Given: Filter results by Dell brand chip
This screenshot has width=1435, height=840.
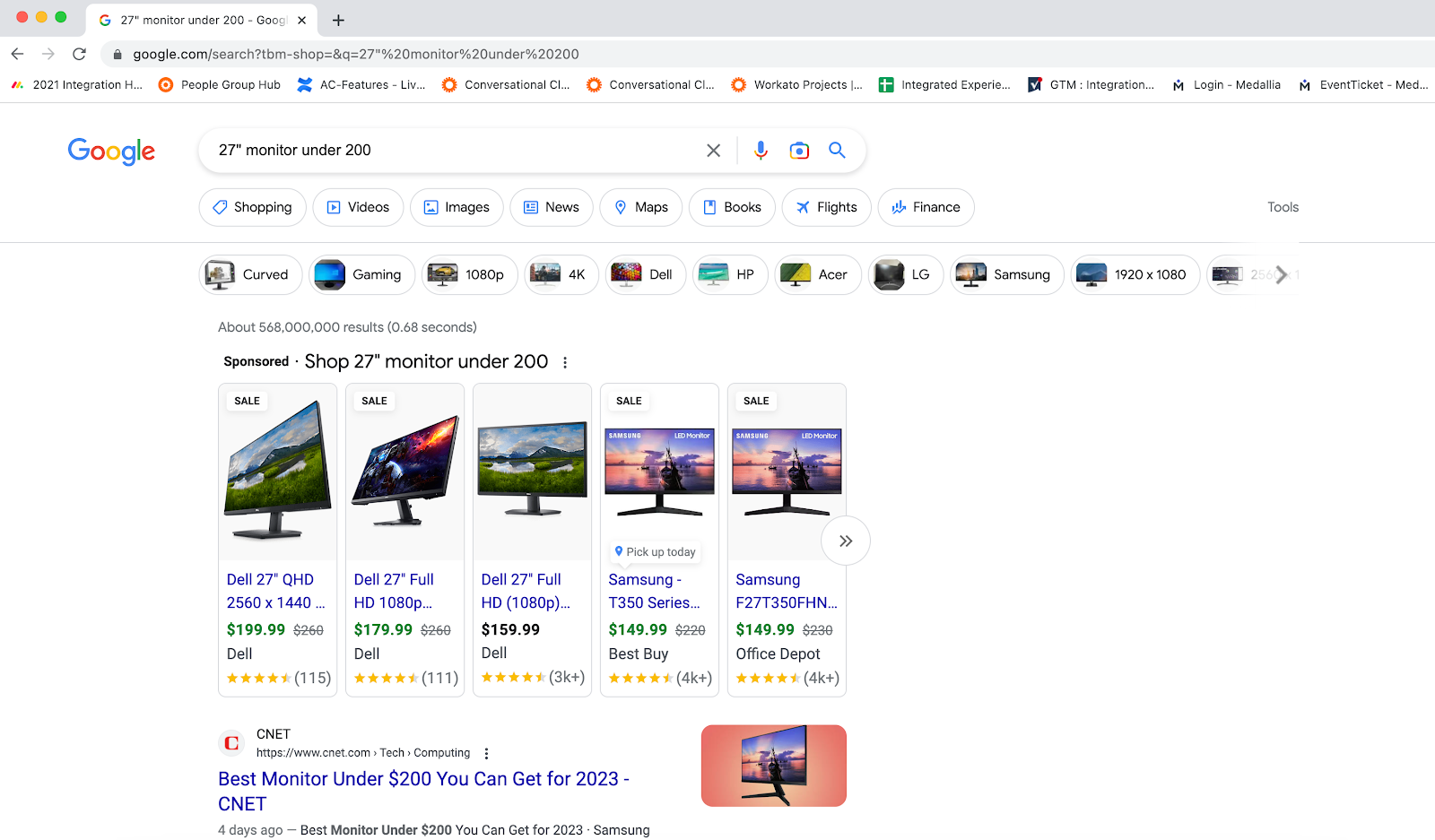Looking at the screenshot, I should click(645, 274).
